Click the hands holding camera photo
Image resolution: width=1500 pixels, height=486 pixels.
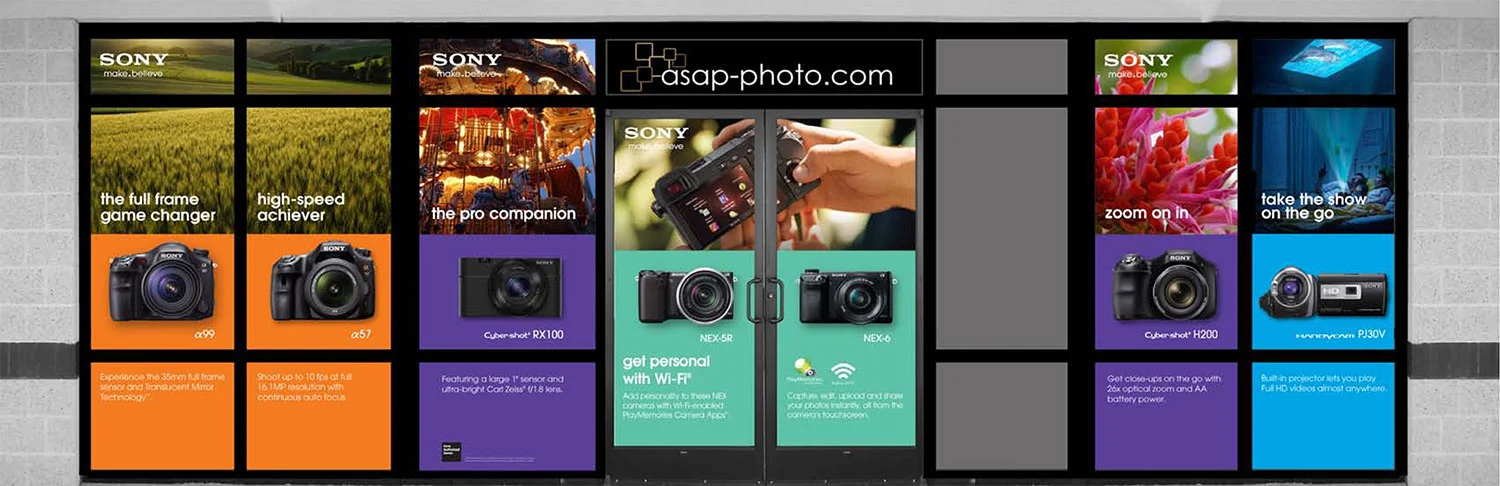coord(765,184)
